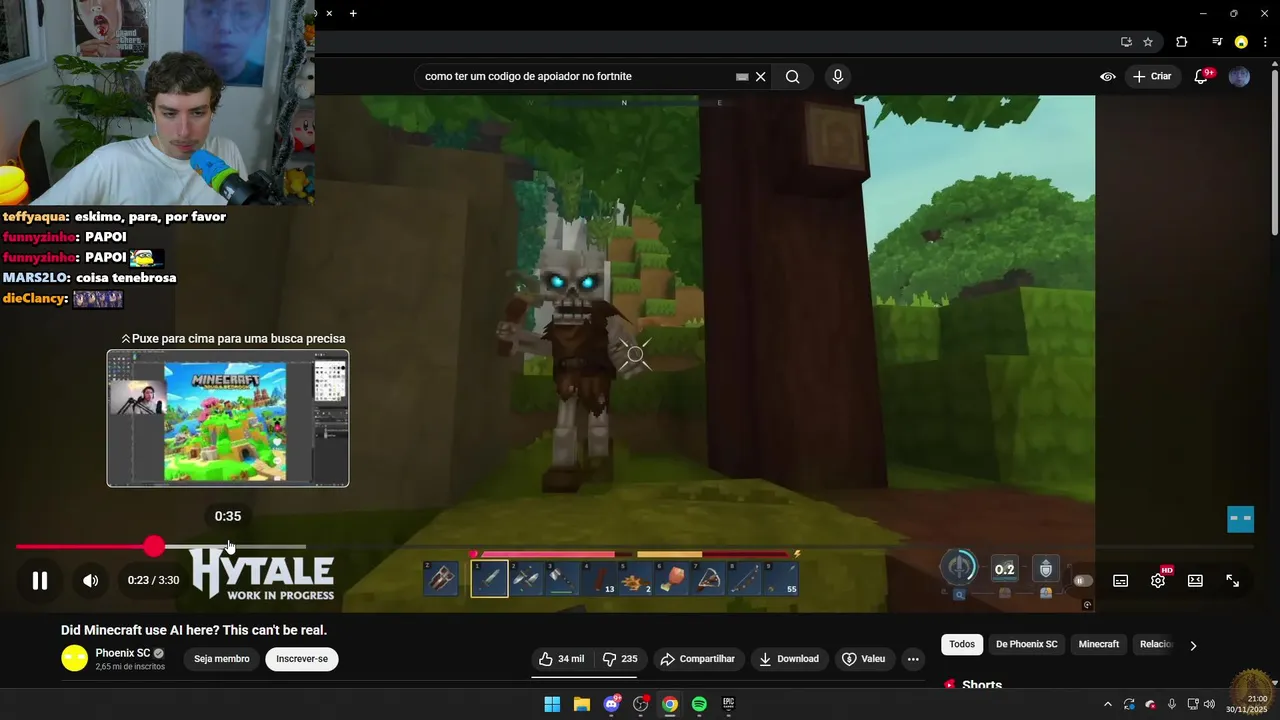This screenshot has height=720, width=1280.
Task: Switch to theater mode view
Action: pyautogui.click(x=1195, y=581)
